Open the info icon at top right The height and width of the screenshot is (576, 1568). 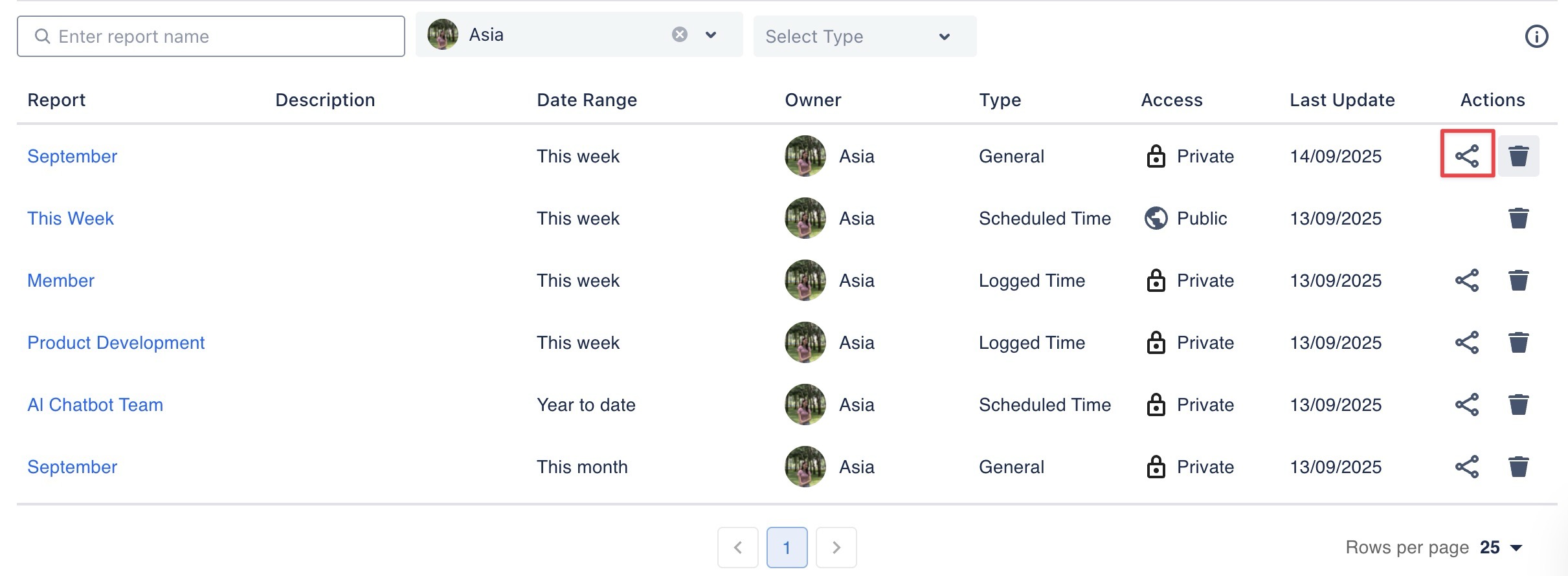click(1536, 36)
